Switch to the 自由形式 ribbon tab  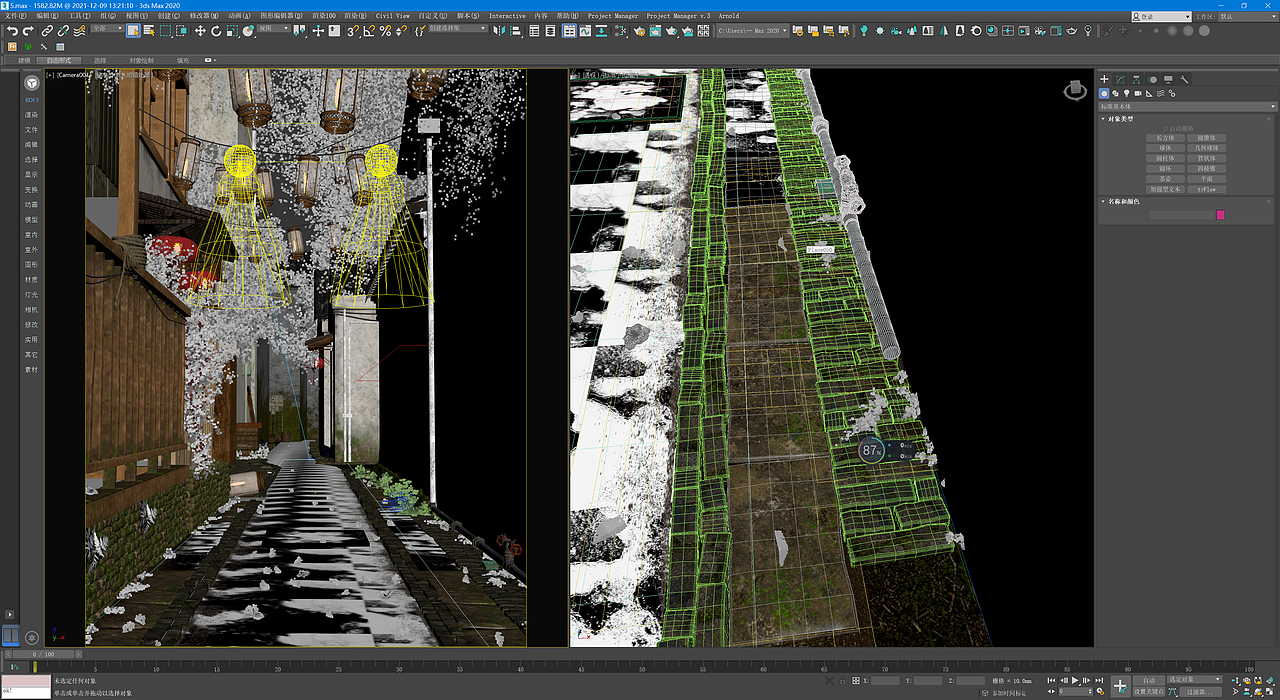59,60
